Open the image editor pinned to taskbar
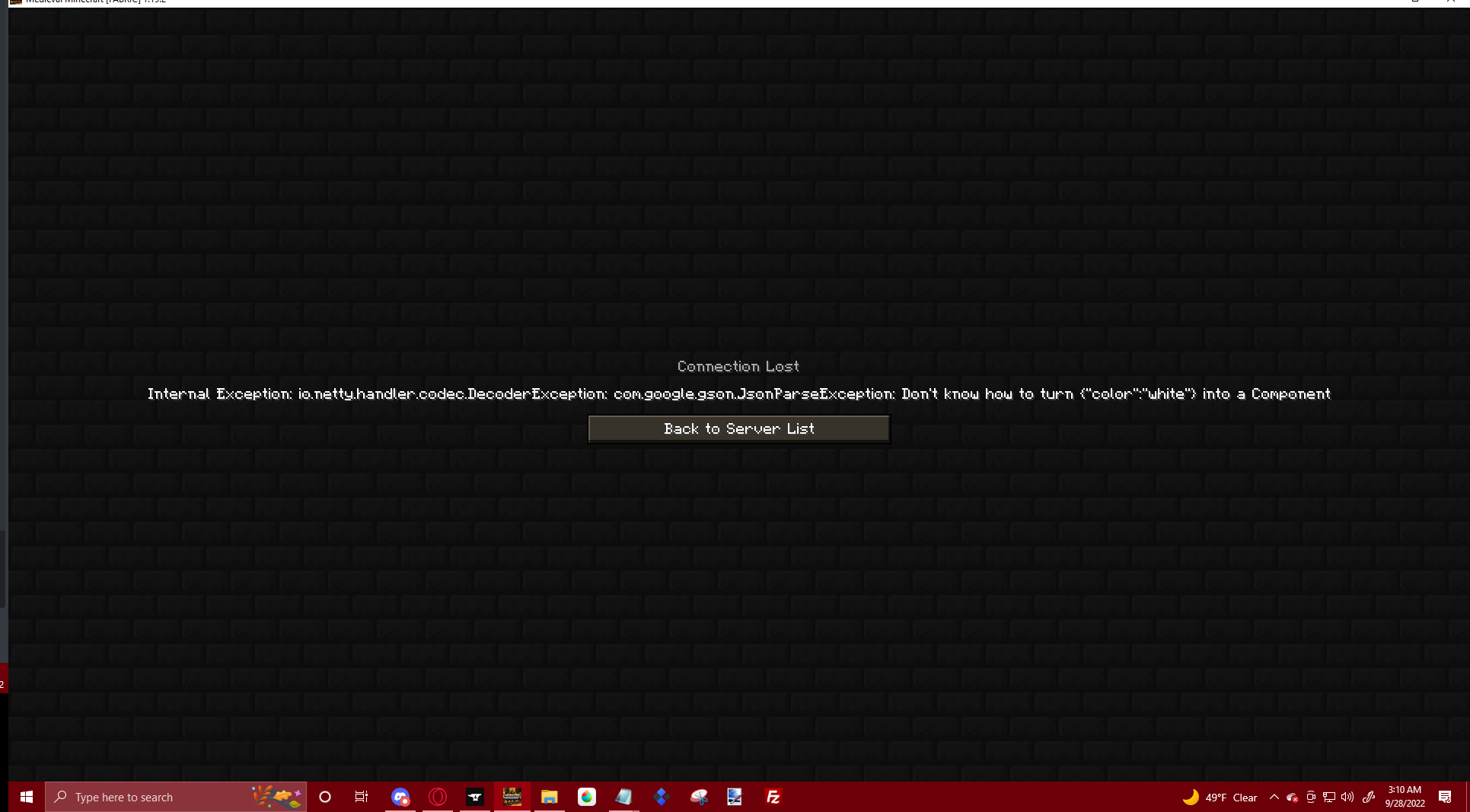Image resolution: width=1470 pixels, height=812 pixels. (x=734, y=797)
